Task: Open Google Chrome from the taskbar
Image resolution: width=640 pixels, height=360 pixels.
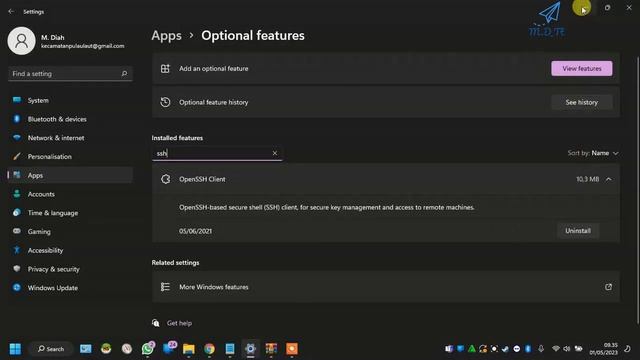Action: tap(209, 349)
